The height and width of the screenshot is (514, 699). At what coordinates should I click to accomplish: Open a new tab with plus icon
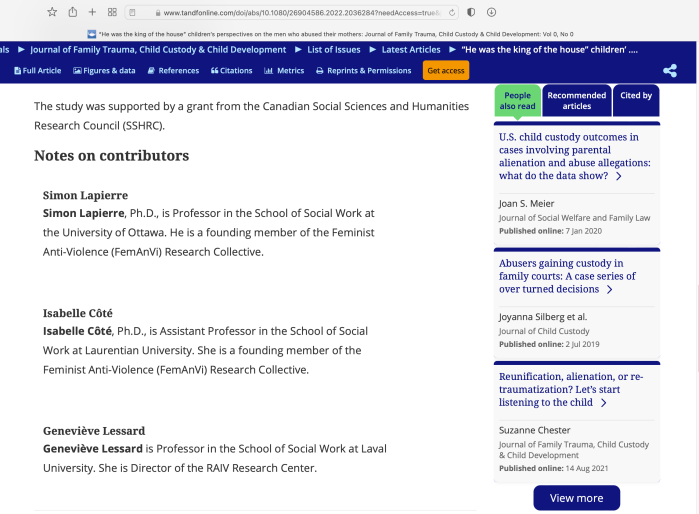pos(92,12)
